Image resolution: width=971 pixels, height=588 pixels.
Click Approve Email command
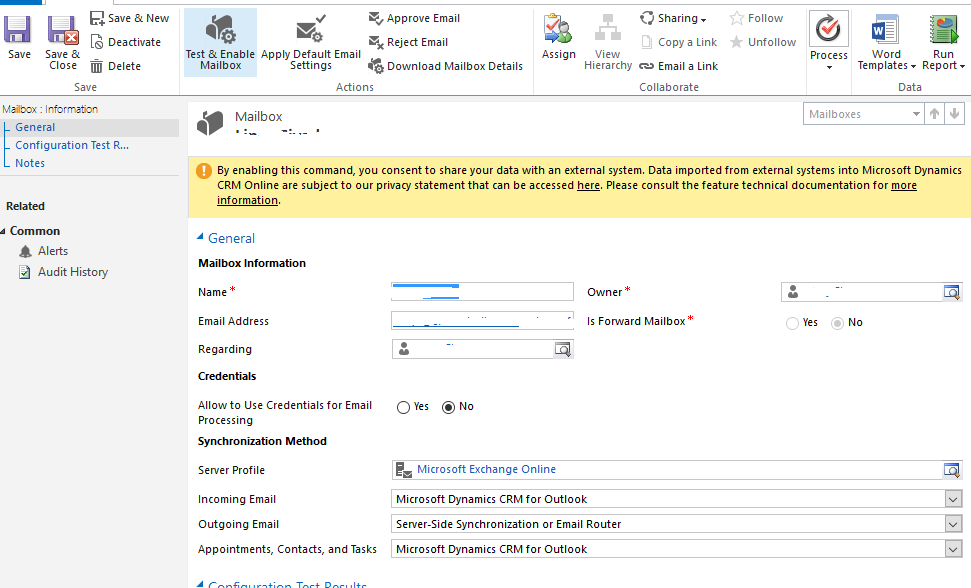click(x=414, y=18)
